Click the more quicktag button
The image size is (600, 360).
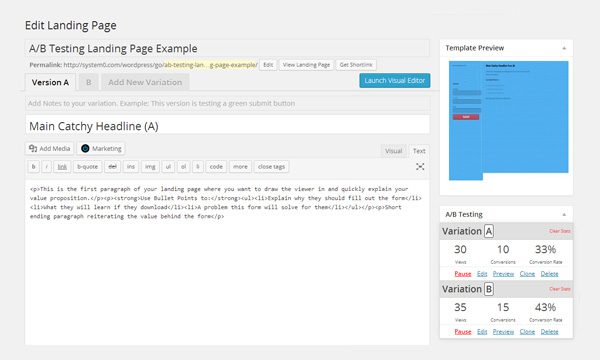point(240,167)
